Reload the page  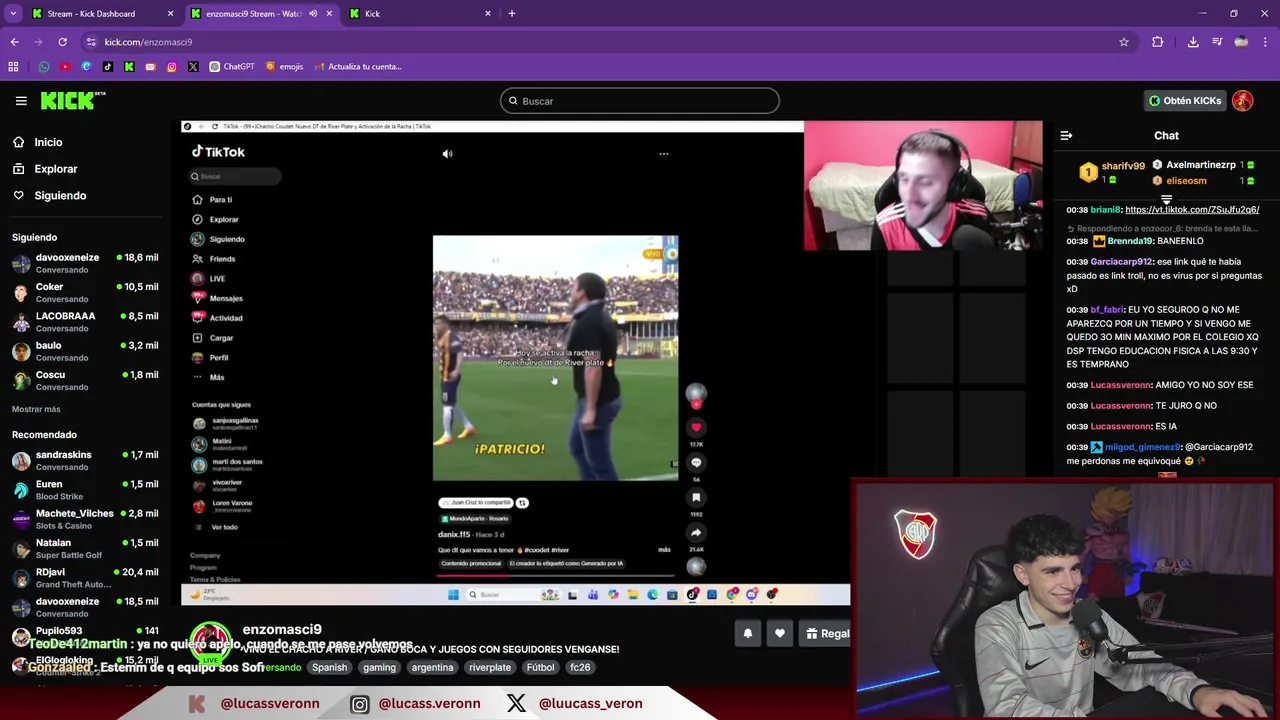[x=62, y=42]
